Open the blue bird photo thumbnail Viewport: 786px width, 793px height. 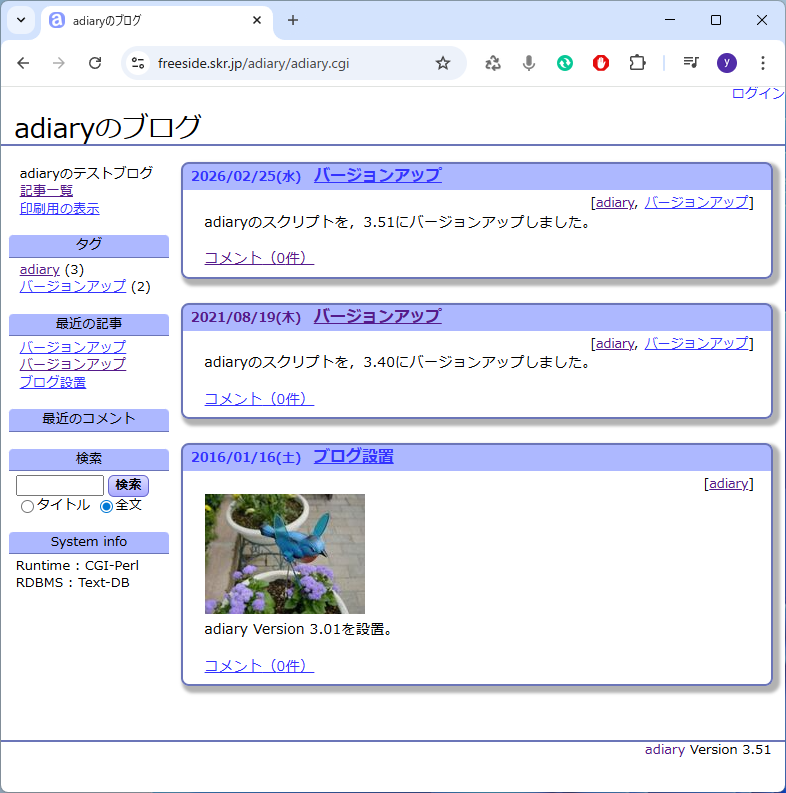[285, 553]
